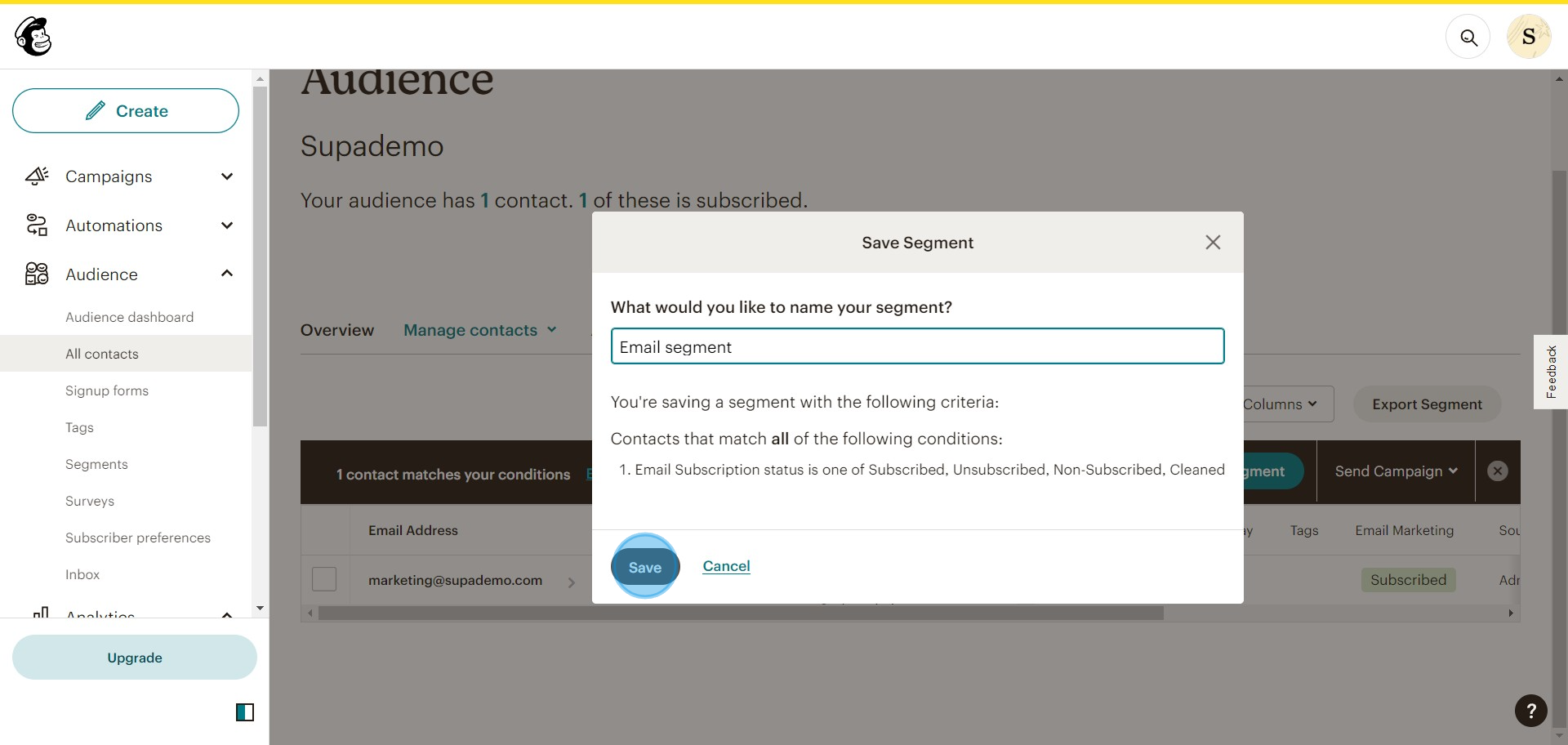Click the Export Segment button
Screen dimensions: 1568x745
click(x=1427, y=404)
